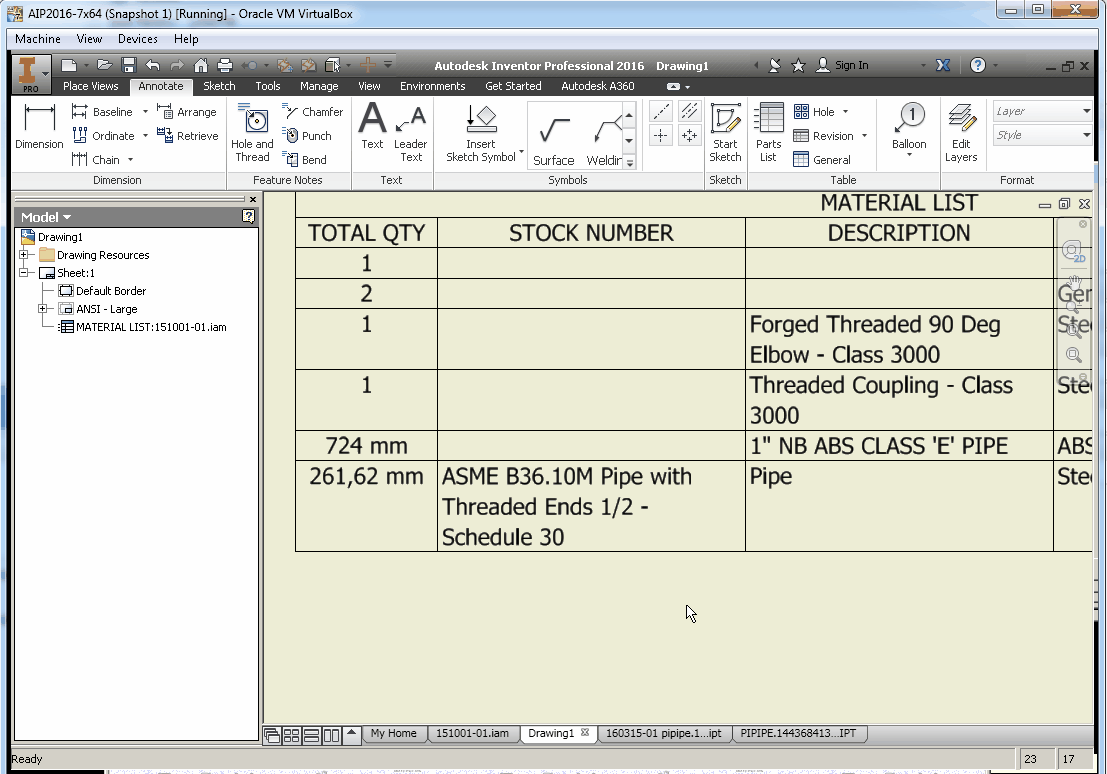The height and width of the screenshot is (774, 1107).
Task: Select the Leader Text tool
Action: [x=410, y=130]
